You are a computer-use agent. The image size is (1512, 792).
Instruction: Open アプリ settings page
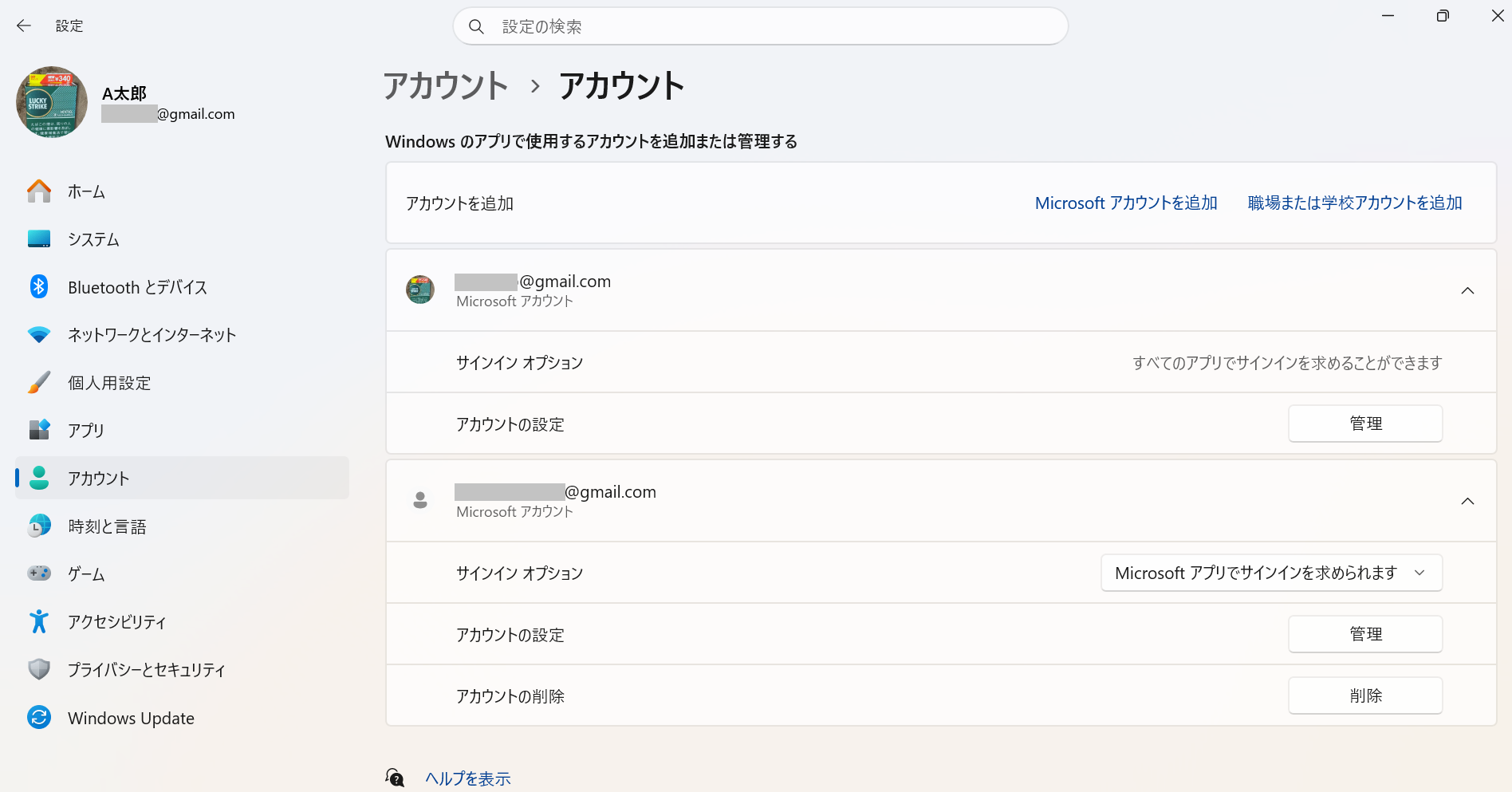pos(182,430)
